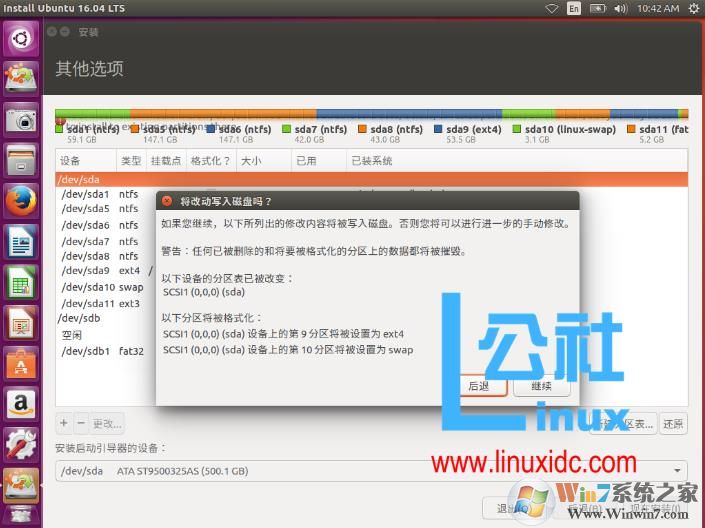
Task: Select the /dev/sda6 ntfs row
Action: (x=106, y=225)
